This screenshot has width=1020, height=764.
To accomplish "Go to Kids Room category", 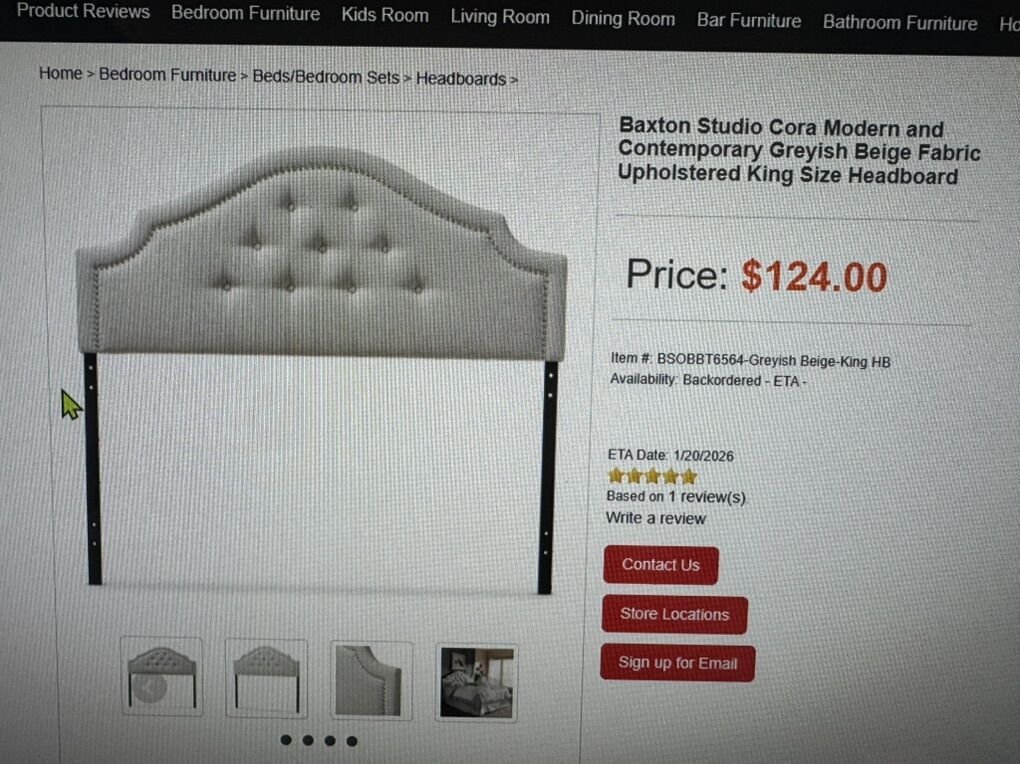I will pos(385,15).
